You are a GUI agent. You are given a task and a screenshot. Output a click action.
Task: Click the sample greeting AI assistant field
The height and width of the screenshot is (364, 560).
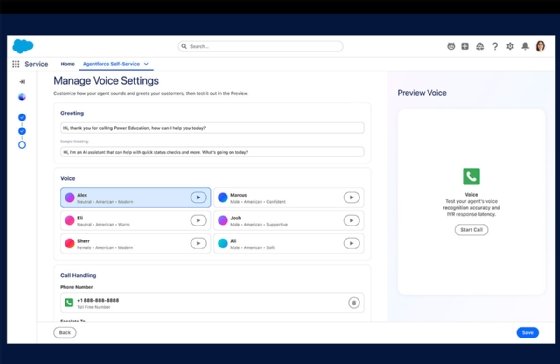[x=212, y=152]
